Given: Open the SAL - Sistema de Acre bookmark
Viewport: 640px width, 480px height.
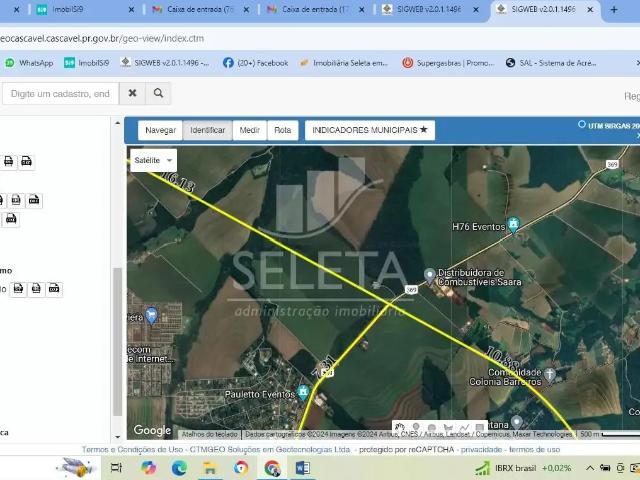Looking at the screenshot, I should point(551,63).
